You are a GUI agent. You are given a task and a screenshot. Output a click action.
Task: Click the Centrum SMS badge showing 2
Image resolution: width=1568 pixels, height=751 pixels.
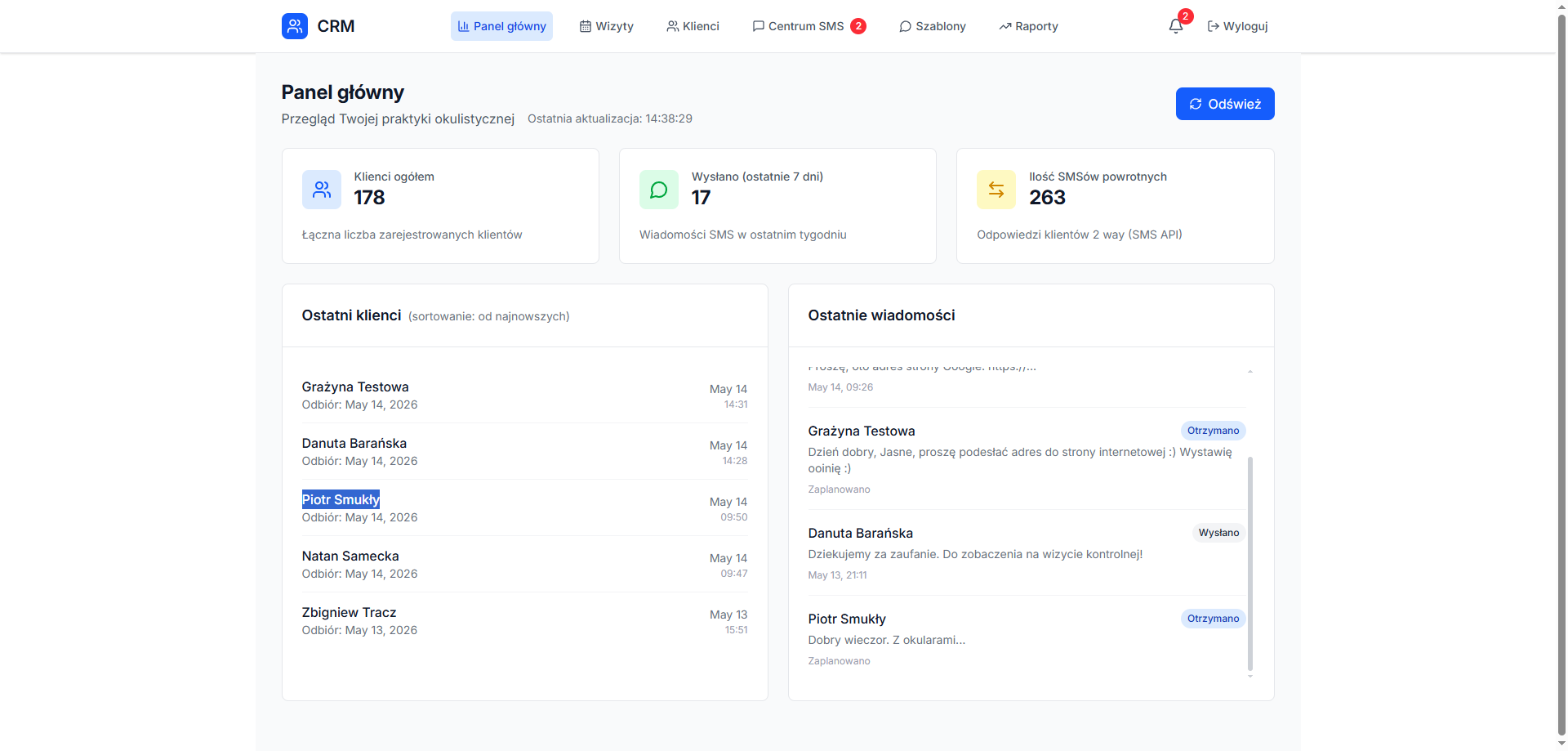858,26
